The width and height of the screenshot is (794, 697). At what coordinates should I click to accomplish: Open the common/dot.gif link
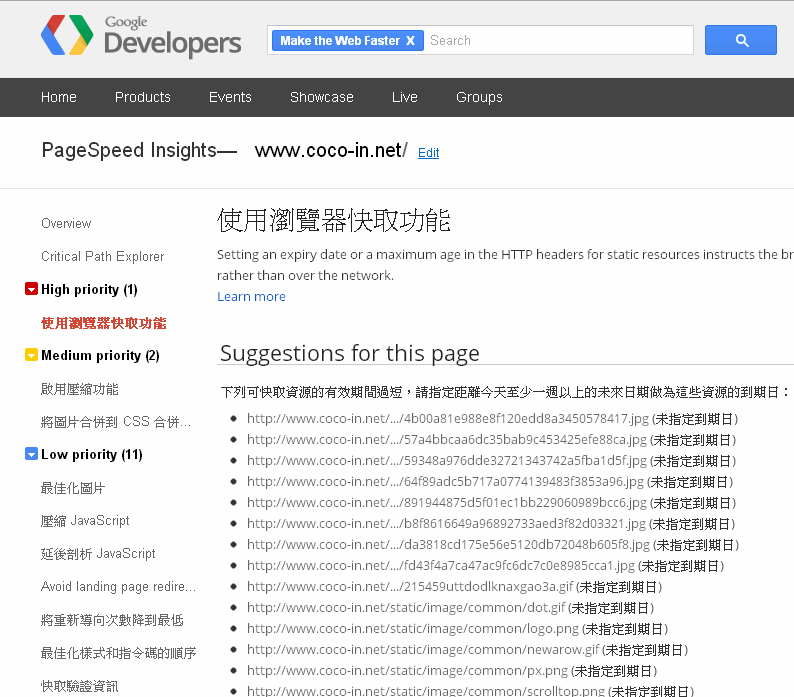tap(406, 608)
